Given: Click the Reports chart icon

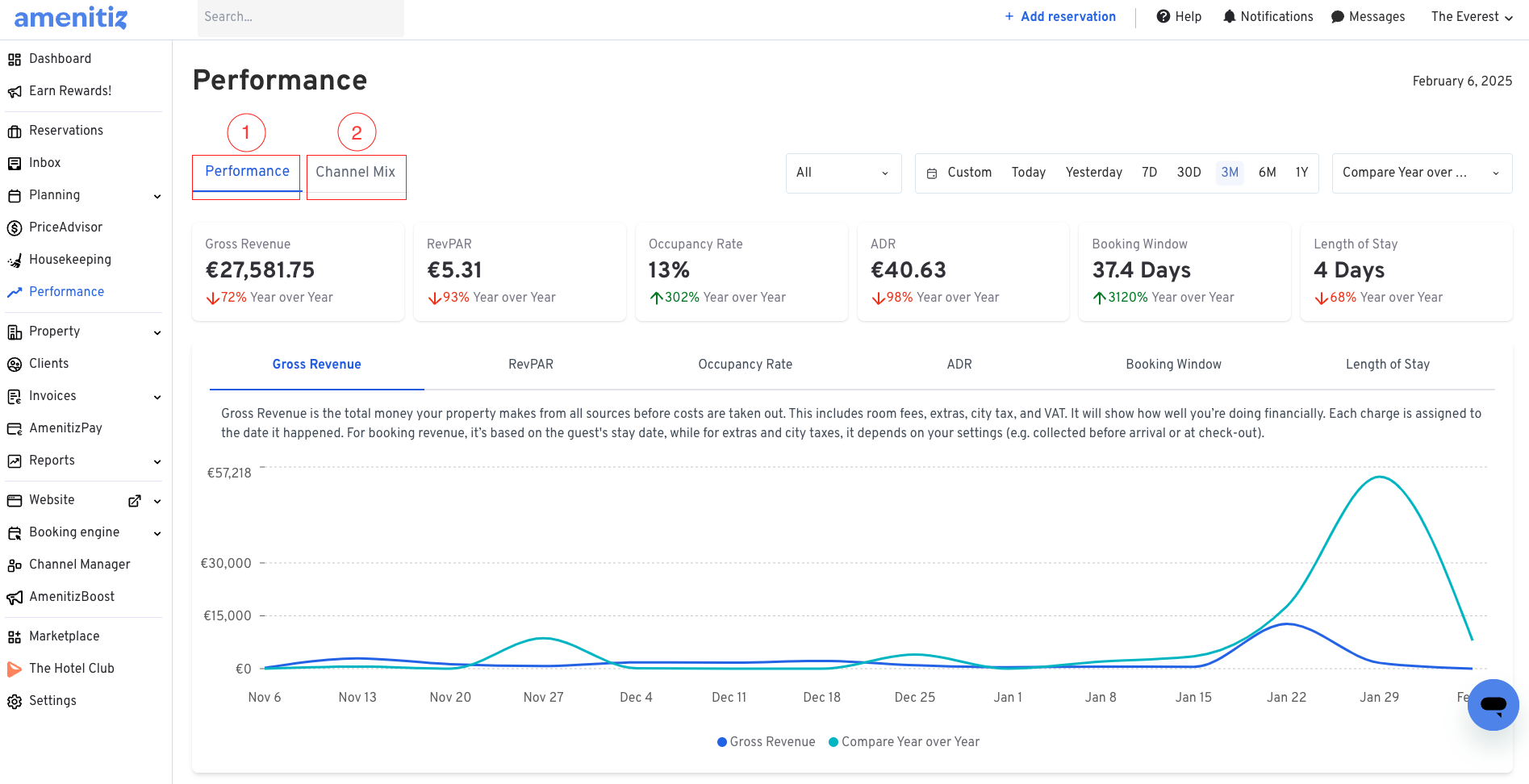Looking at the screenshot, I should pyautogui.click(x=15, y=461).
